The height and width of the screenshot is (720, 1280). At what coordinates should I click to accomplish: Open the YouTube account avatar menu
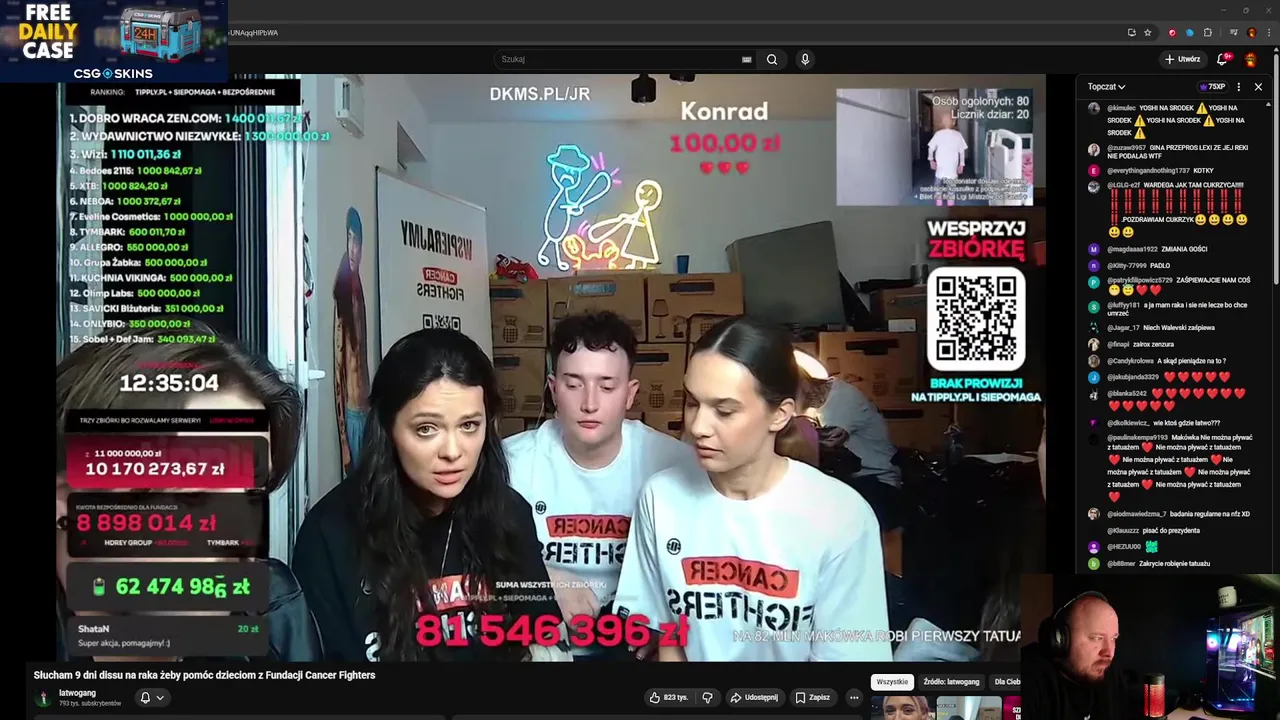point(1251,59)
